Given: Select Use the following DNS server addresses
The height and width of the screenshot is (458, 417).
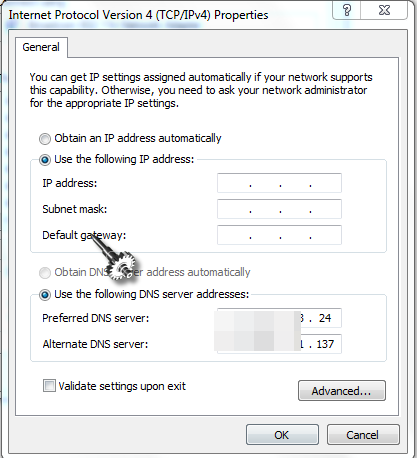Looking at the screenshot, I should 45,295.
